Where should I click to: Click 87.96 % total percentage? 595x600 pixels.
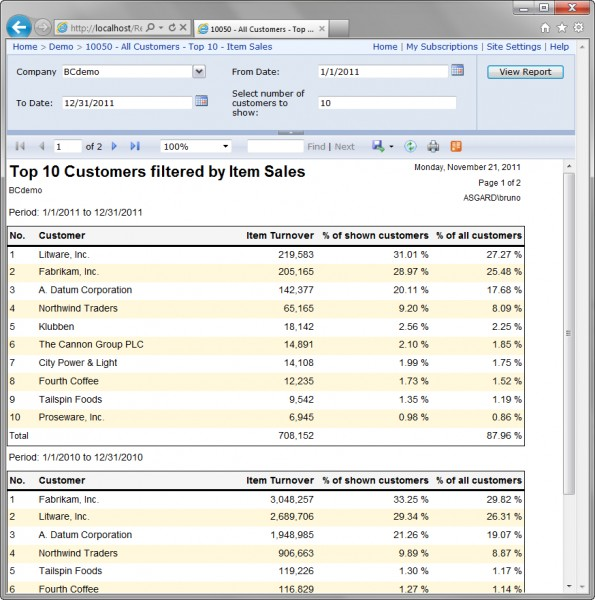[504, 435]
